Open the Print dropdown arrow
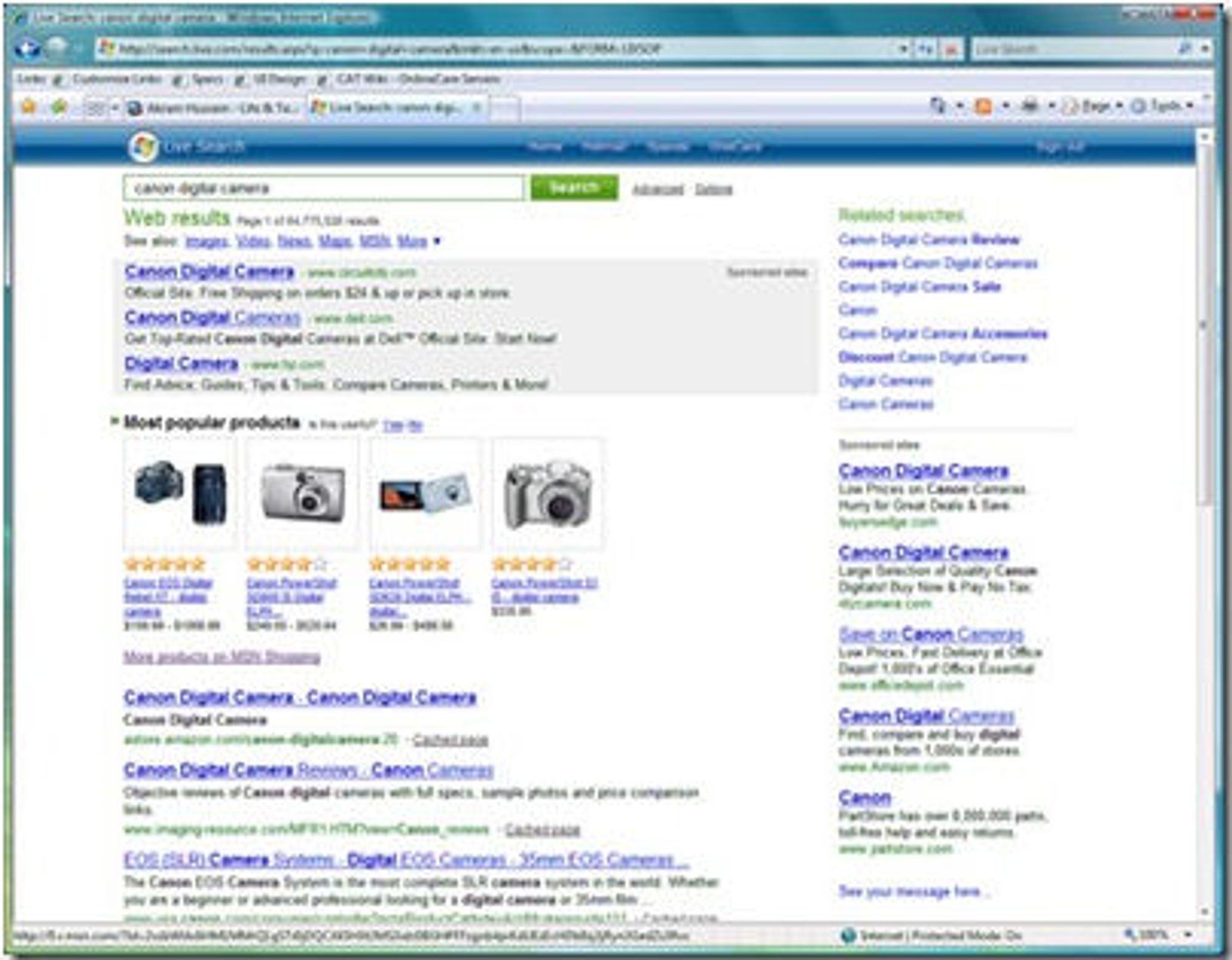Image resolution: width=1232 pixels, height=960 pixels. [1052, 107]
